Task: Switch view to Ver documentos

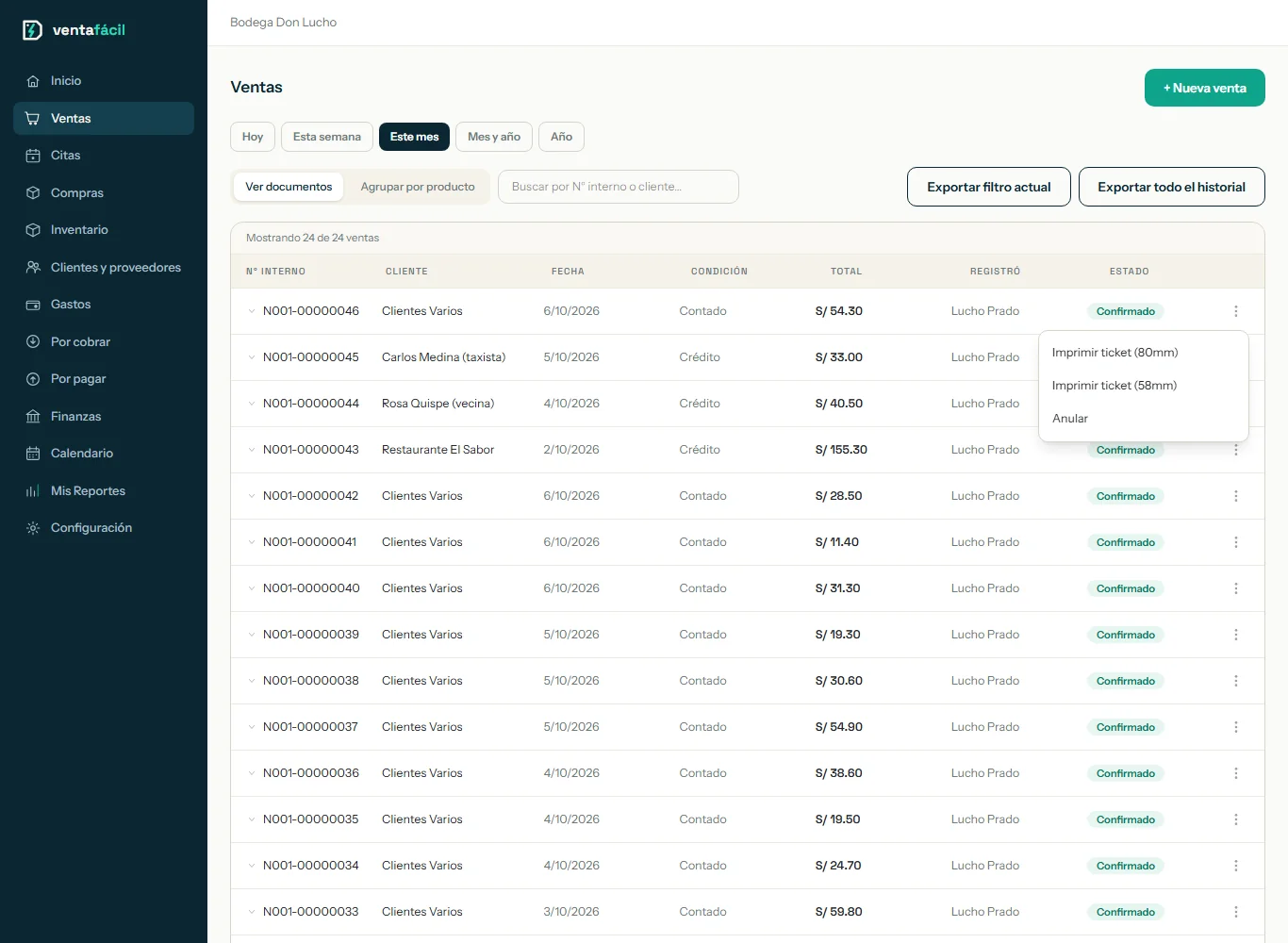Action: click(x=289, y=187)
